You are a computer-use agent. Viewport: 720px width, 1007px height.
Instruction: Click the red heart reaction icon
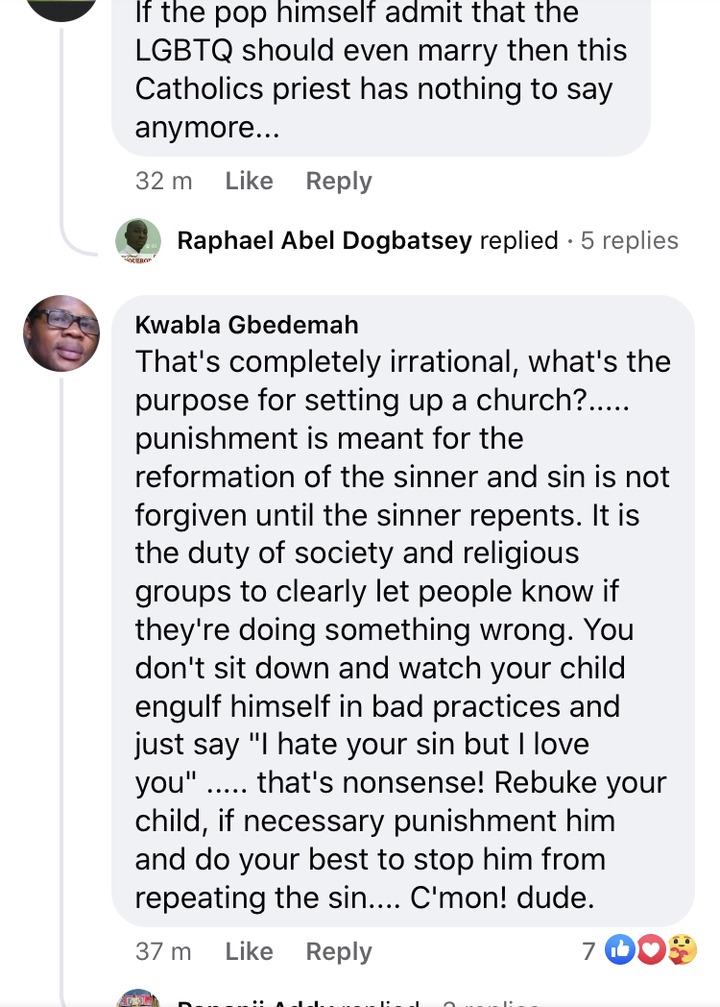(x=651, y=950)
